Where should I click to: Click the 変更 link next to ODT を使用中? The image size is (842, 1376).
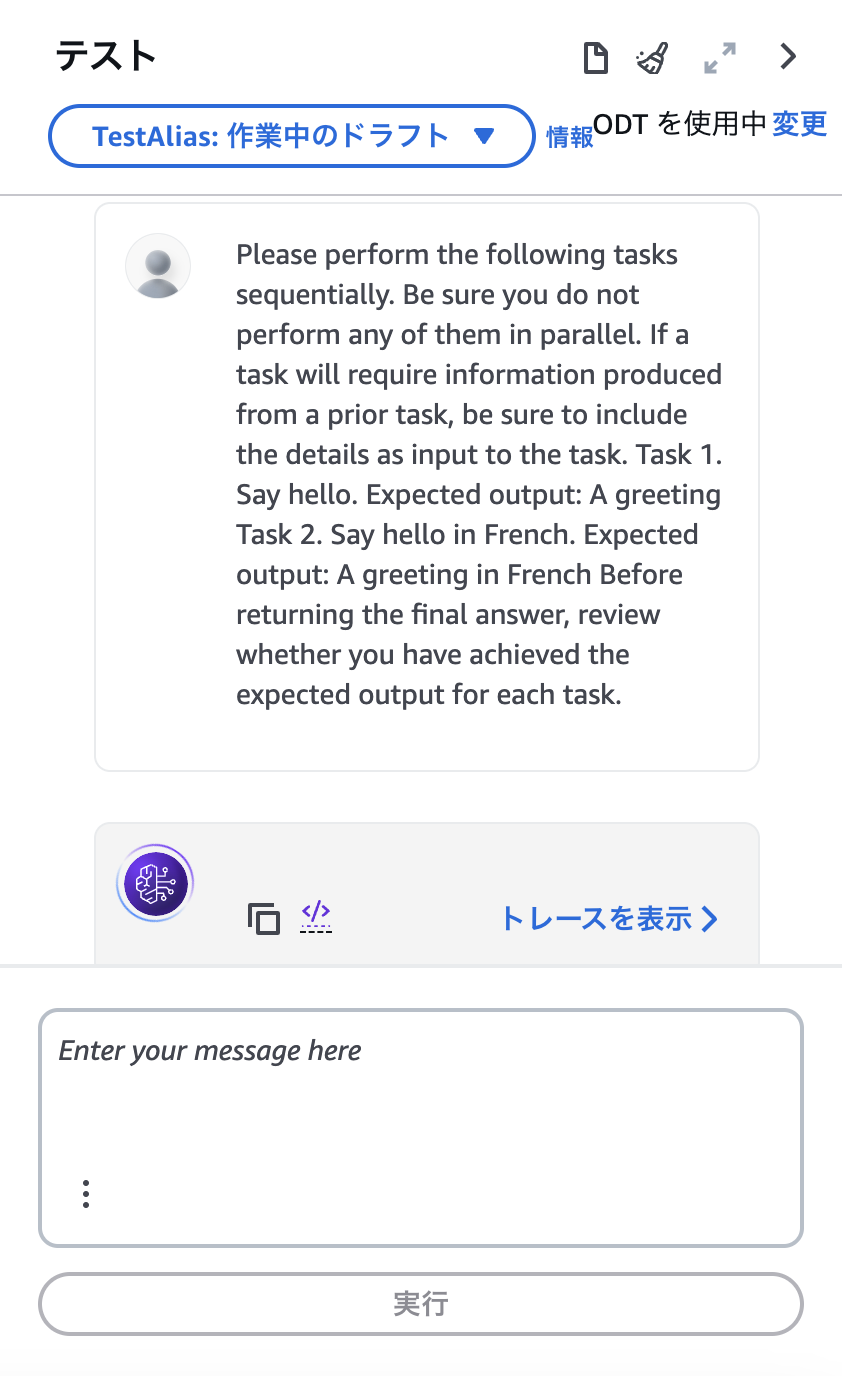click(x=800, y=124)
